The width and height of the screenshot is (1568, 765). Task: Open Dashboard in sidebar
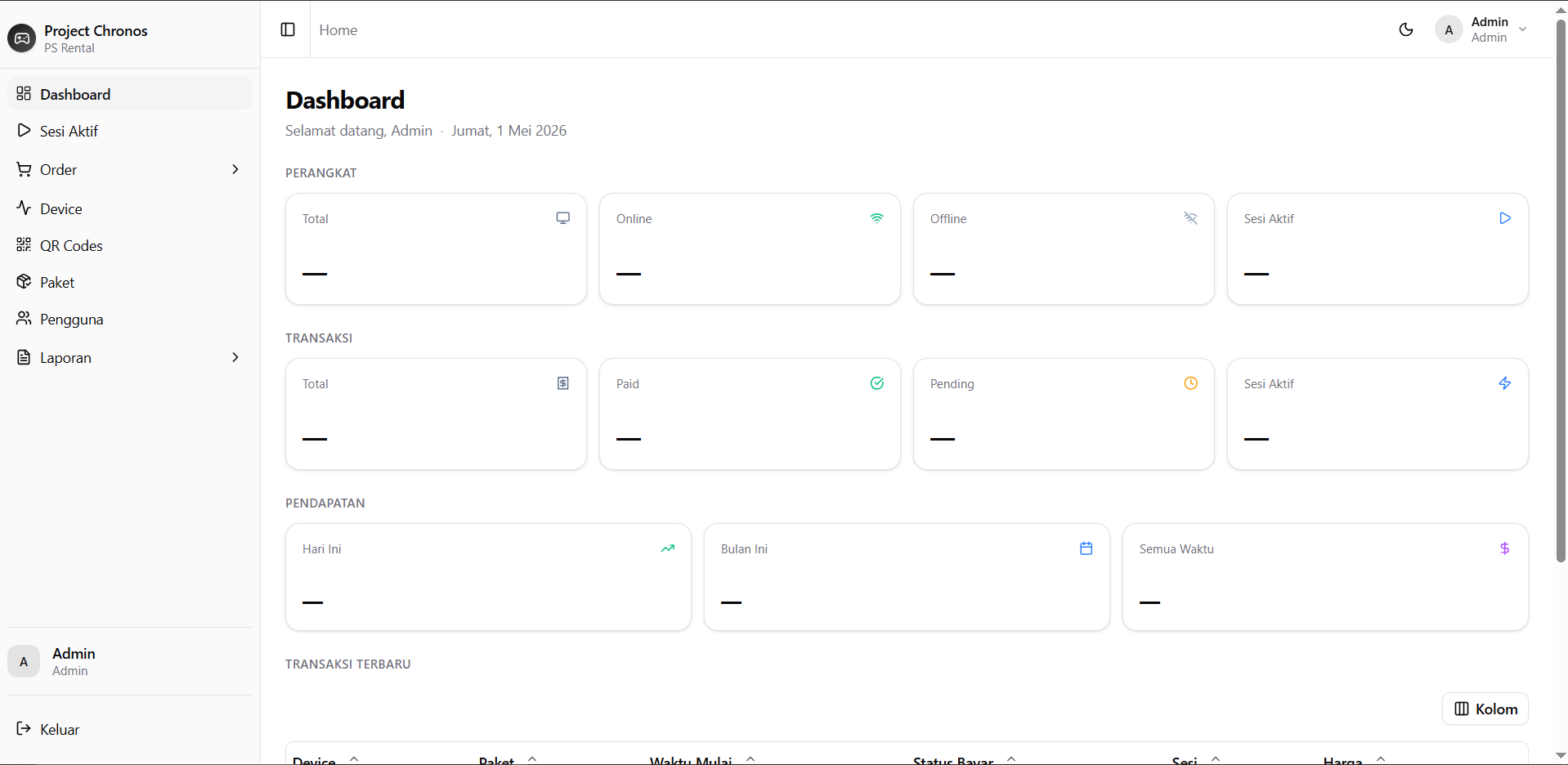tap(129, 94)
